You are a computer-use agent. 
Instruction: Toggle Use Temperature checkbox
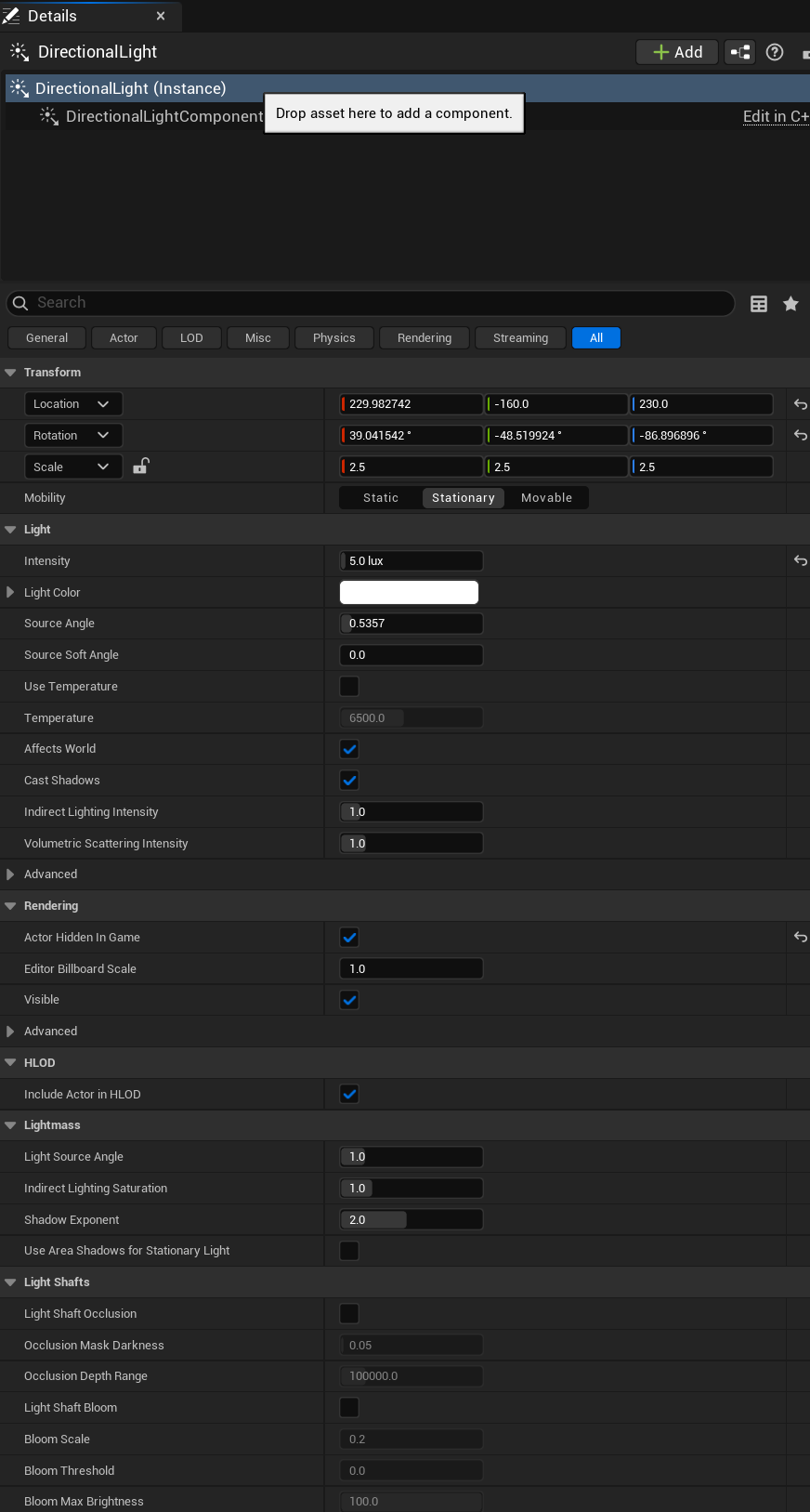point(349,686)
